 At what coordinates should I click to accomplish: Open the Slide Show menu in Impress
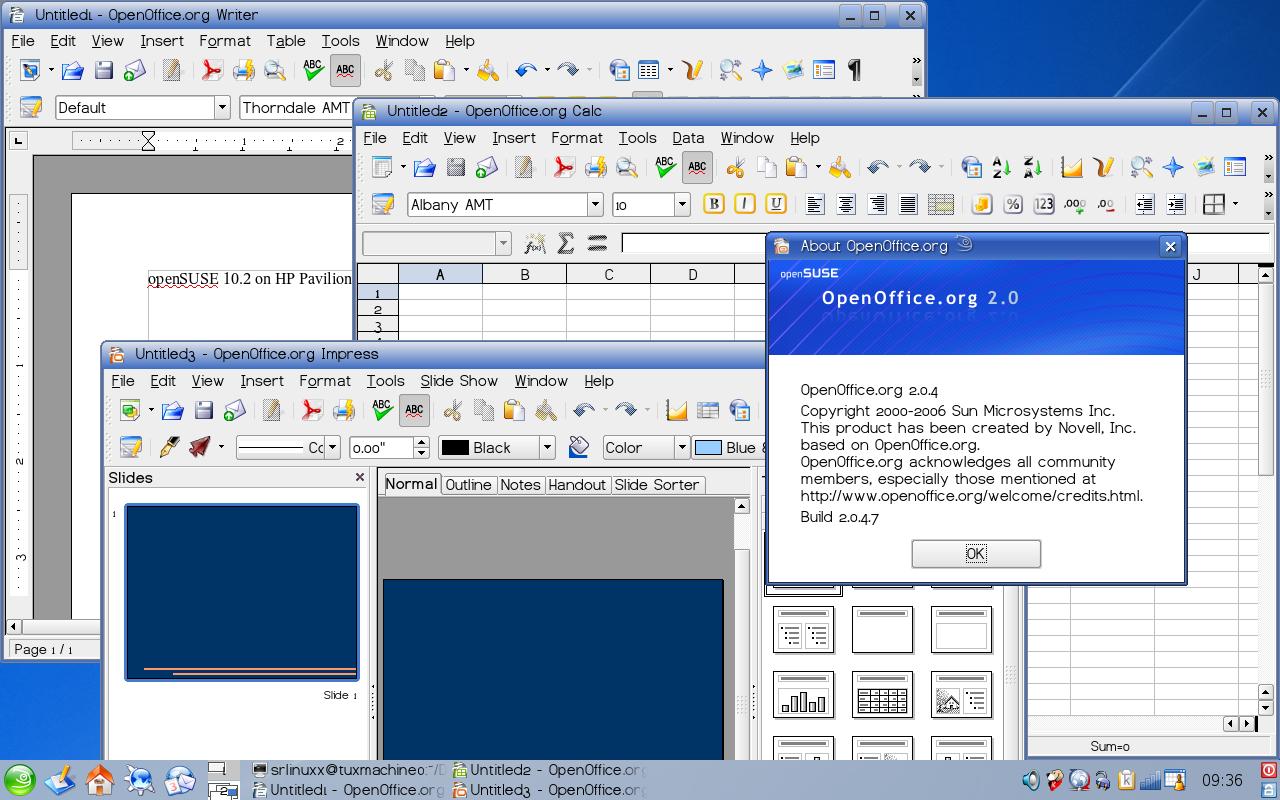pyautogui.click(x=459, y=381)
